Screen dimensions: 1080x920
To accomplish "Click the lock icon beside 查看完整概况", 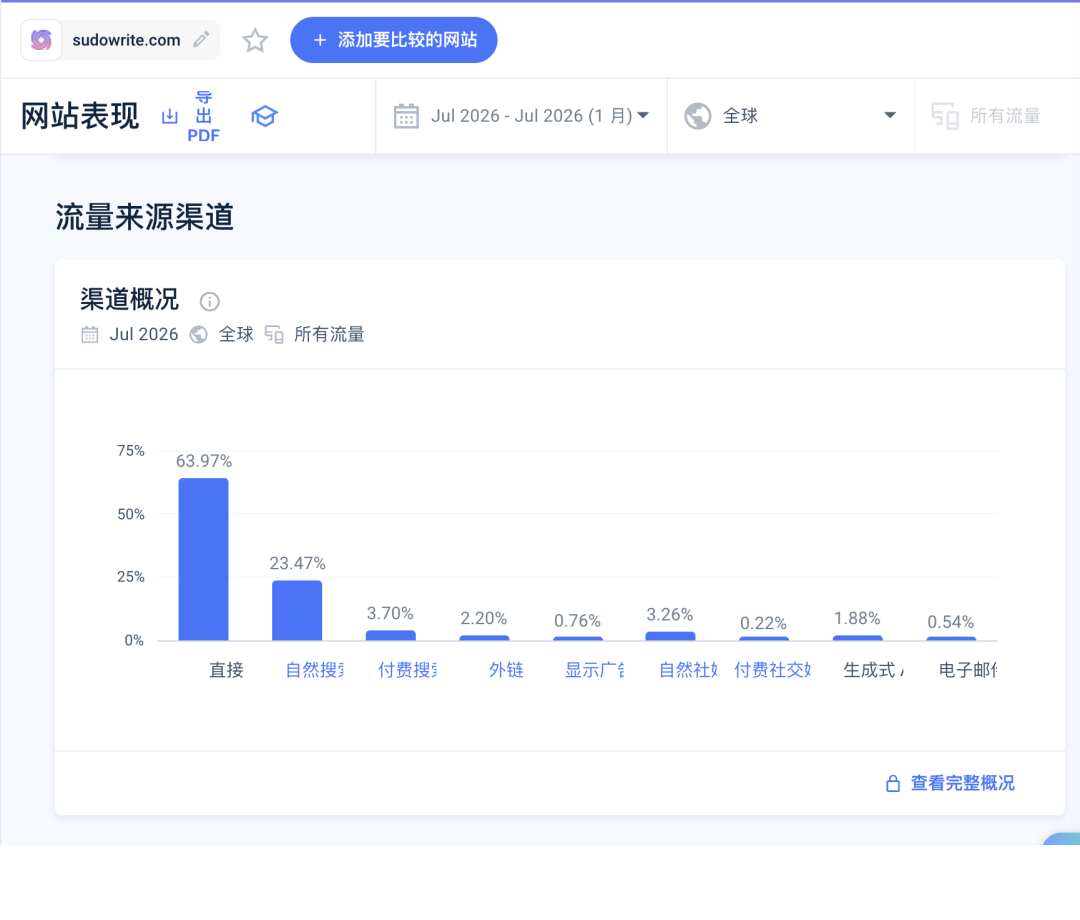I will pos(893,783).
